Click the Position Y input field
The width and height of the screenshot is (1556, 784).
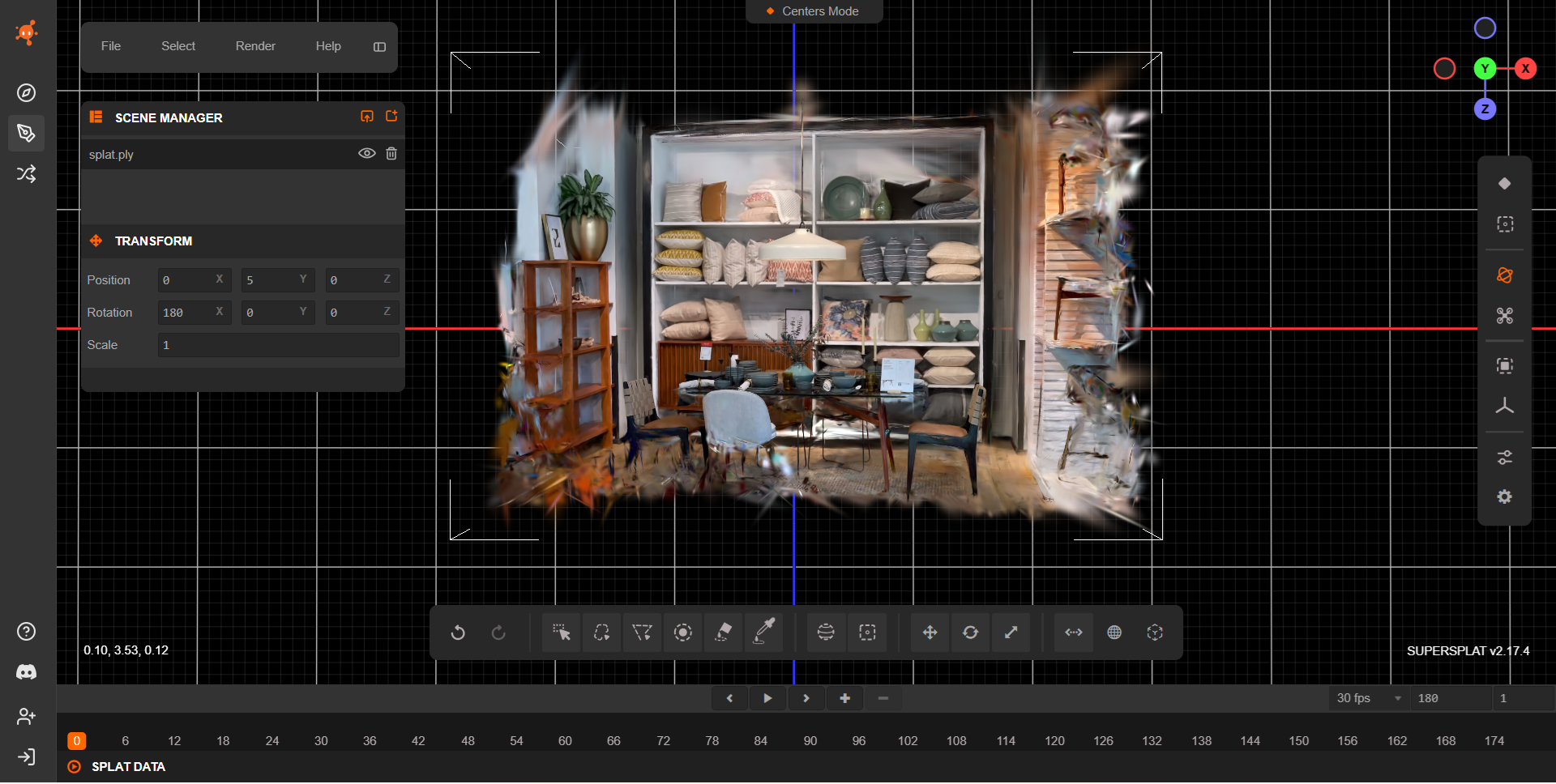pos(277,280)
